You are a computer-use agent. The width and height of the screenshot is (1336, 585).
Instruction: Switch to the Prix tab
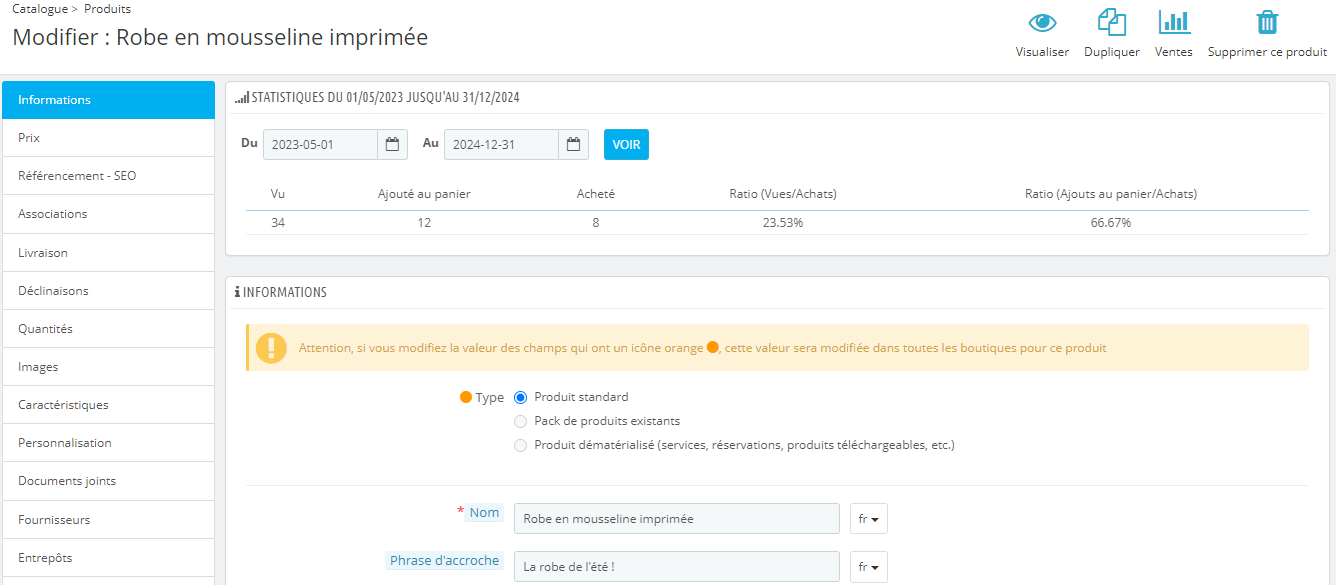click(108, 138)
